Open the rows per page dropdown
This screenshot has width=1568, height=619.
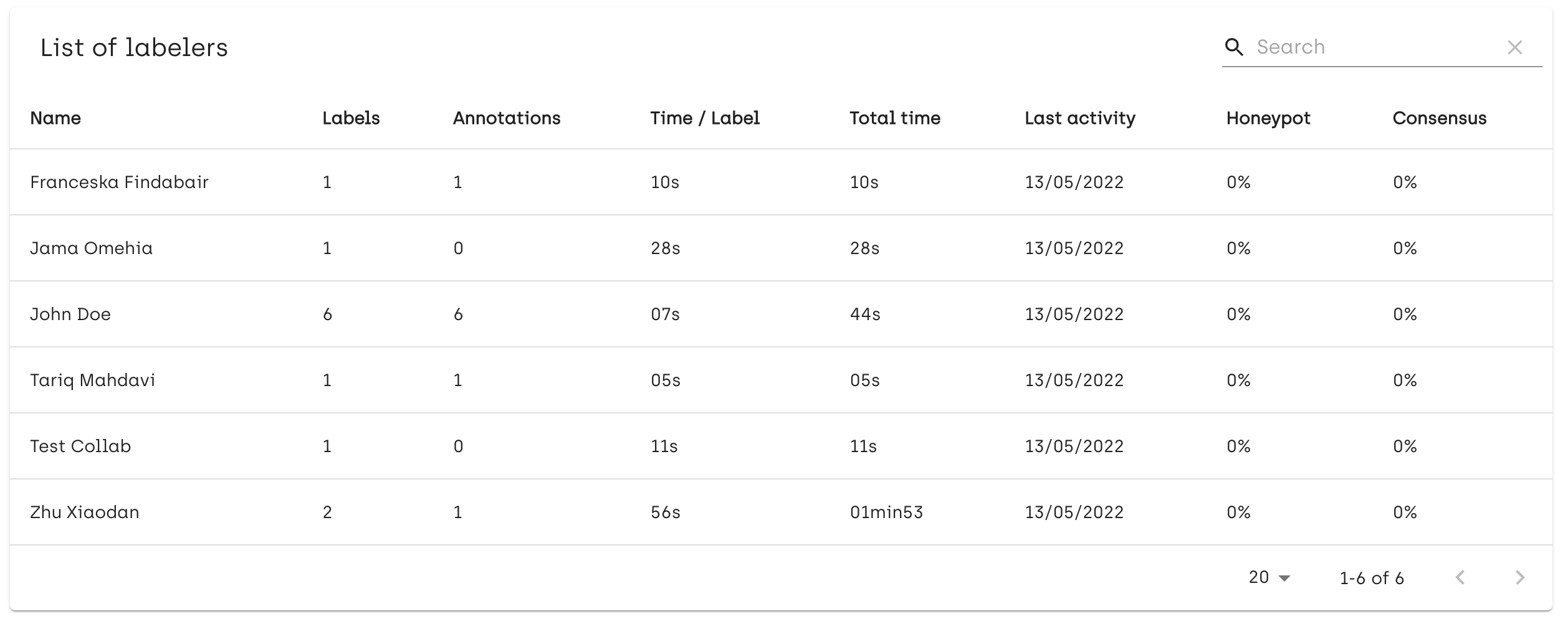(x=1269, y=577)
